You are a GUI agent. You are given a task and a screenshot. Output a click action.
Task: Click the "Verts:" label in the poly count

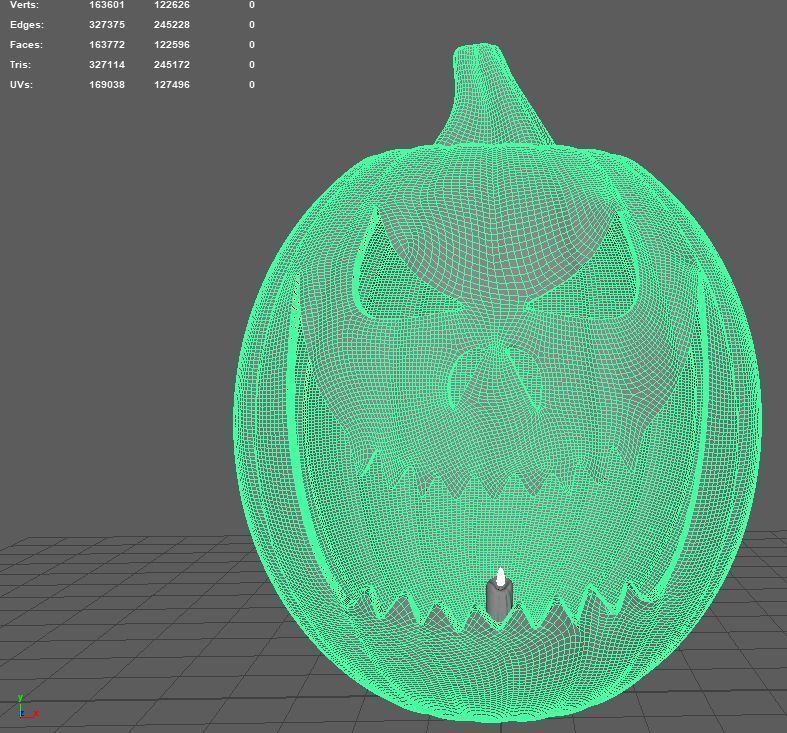point(24,5)
